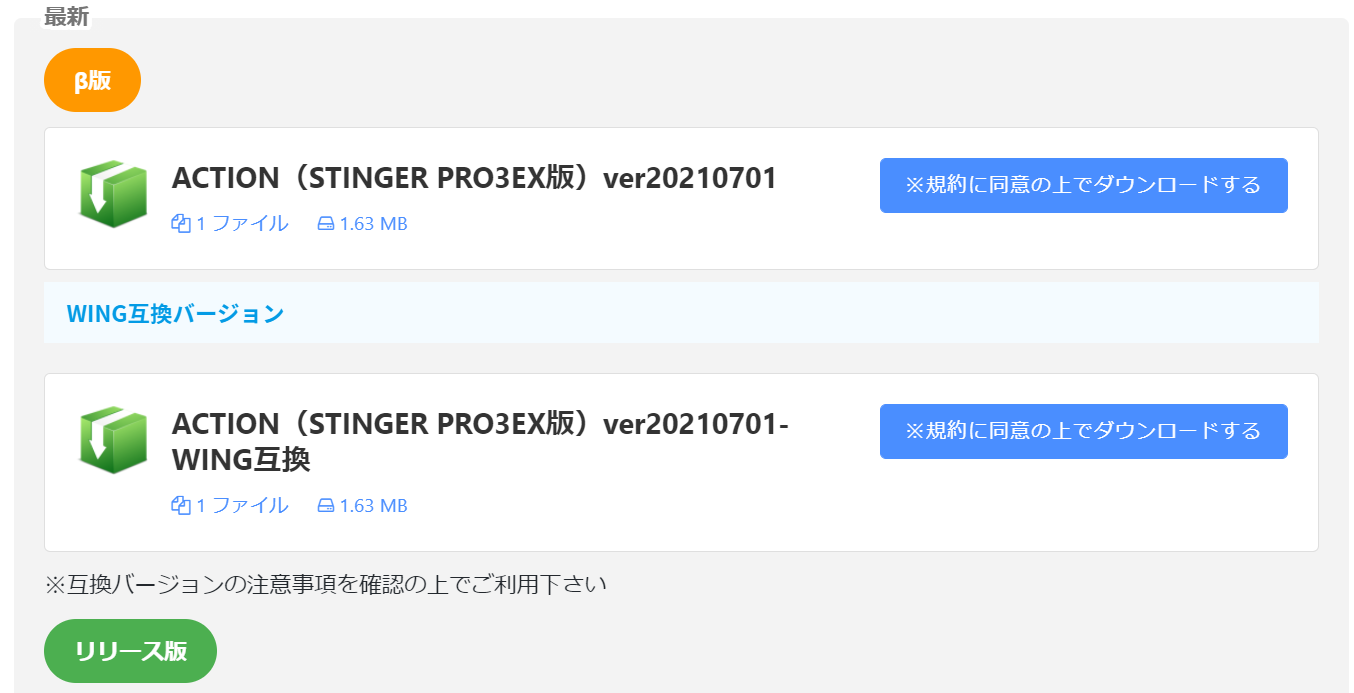Download ACTION ver20210701 via the blue agreement button
The height and width of the screenshot is (693, 1354).
pos(1083,185)
